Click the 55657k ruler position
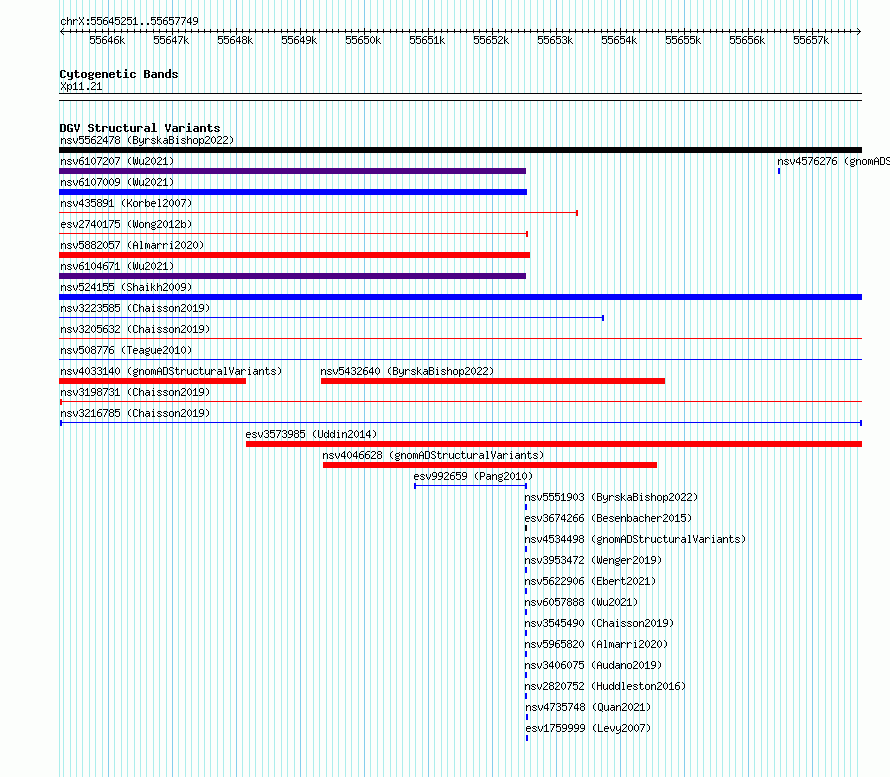The height and width of the screenshot is (777, 890). click(811, 40)
